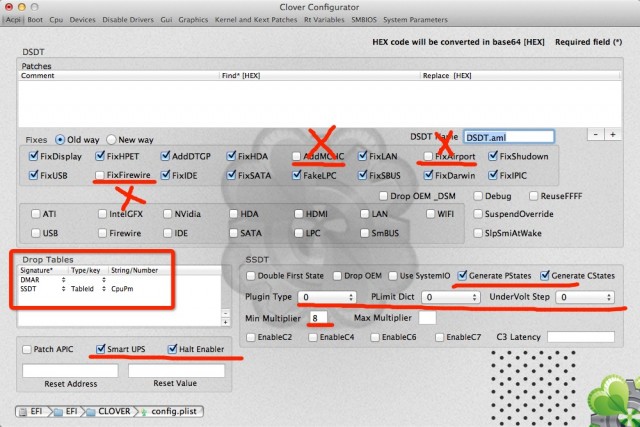Open Kernel and Kext Patches tab
640x427 pixels.
pos(256,20)
